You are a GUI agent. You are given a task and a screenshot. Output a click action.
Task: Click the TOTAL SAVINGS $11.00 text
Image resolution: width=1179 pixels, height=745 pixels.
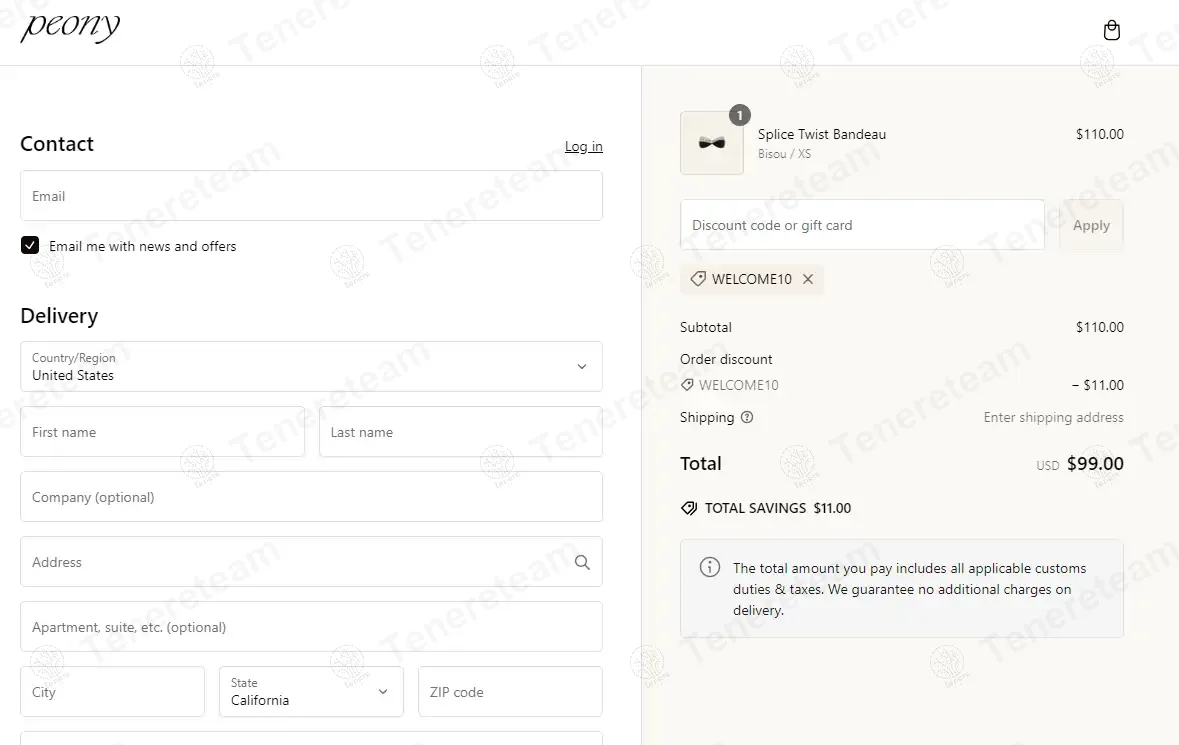pyautogui.click(x=777, y=508)
